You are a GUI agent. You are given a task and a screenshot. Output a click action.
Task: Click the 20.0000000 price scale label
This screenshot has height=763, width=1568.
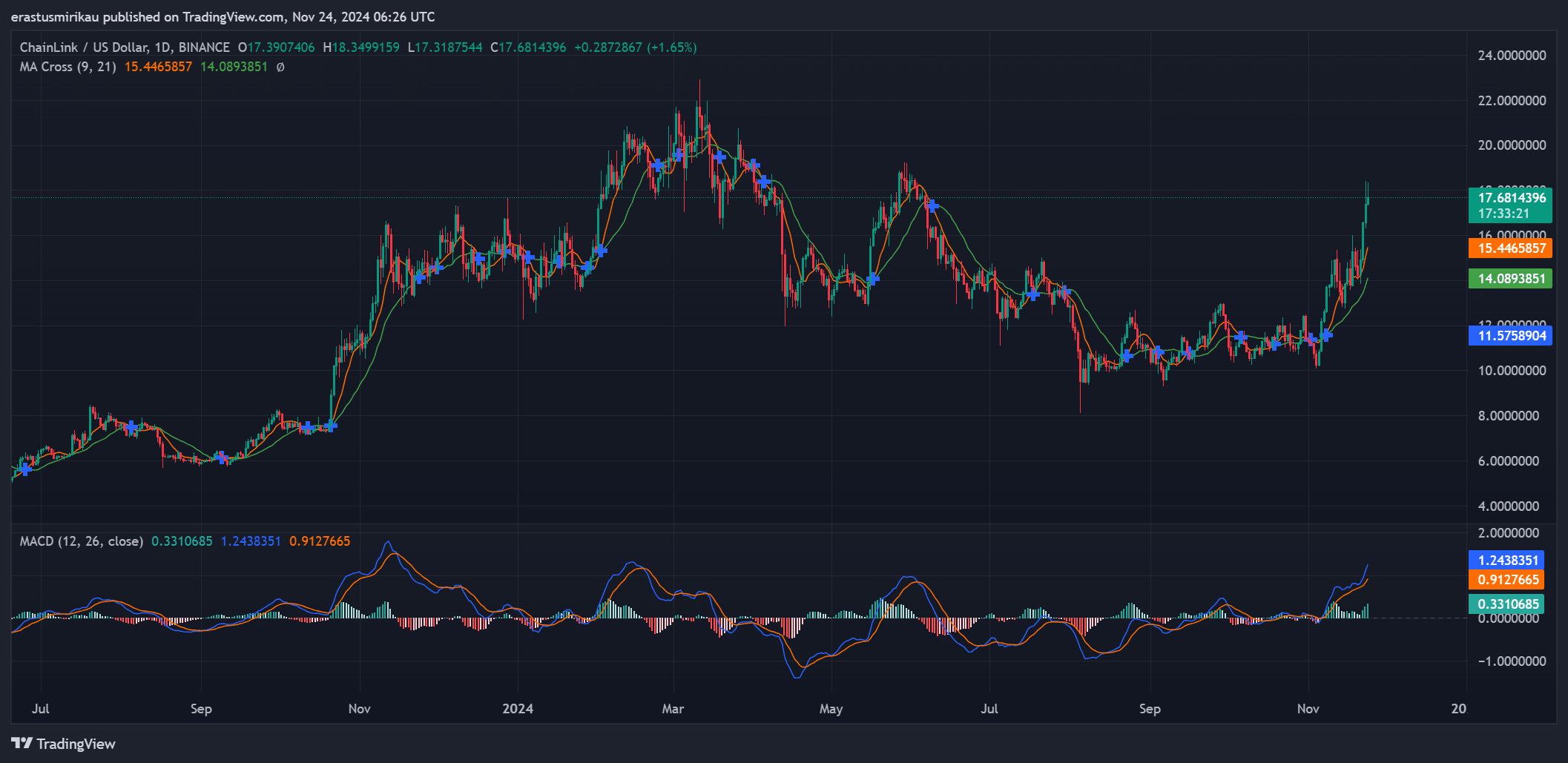click(x=1512, y=145)
